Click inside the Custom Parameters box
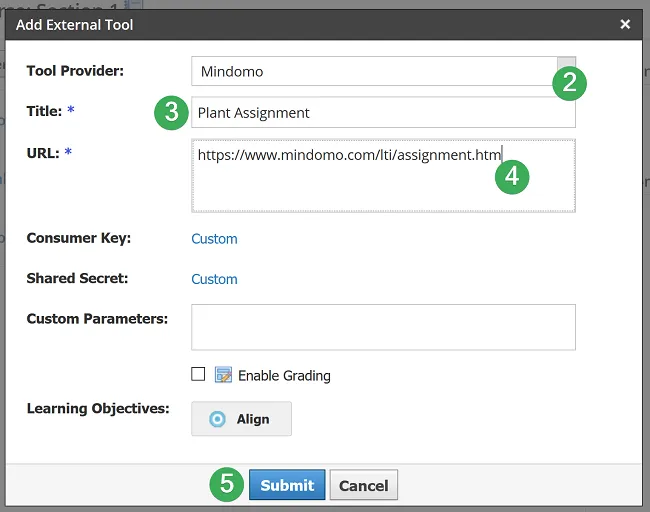This screenshot has width=650, height=512. click(x=383, y=327)
